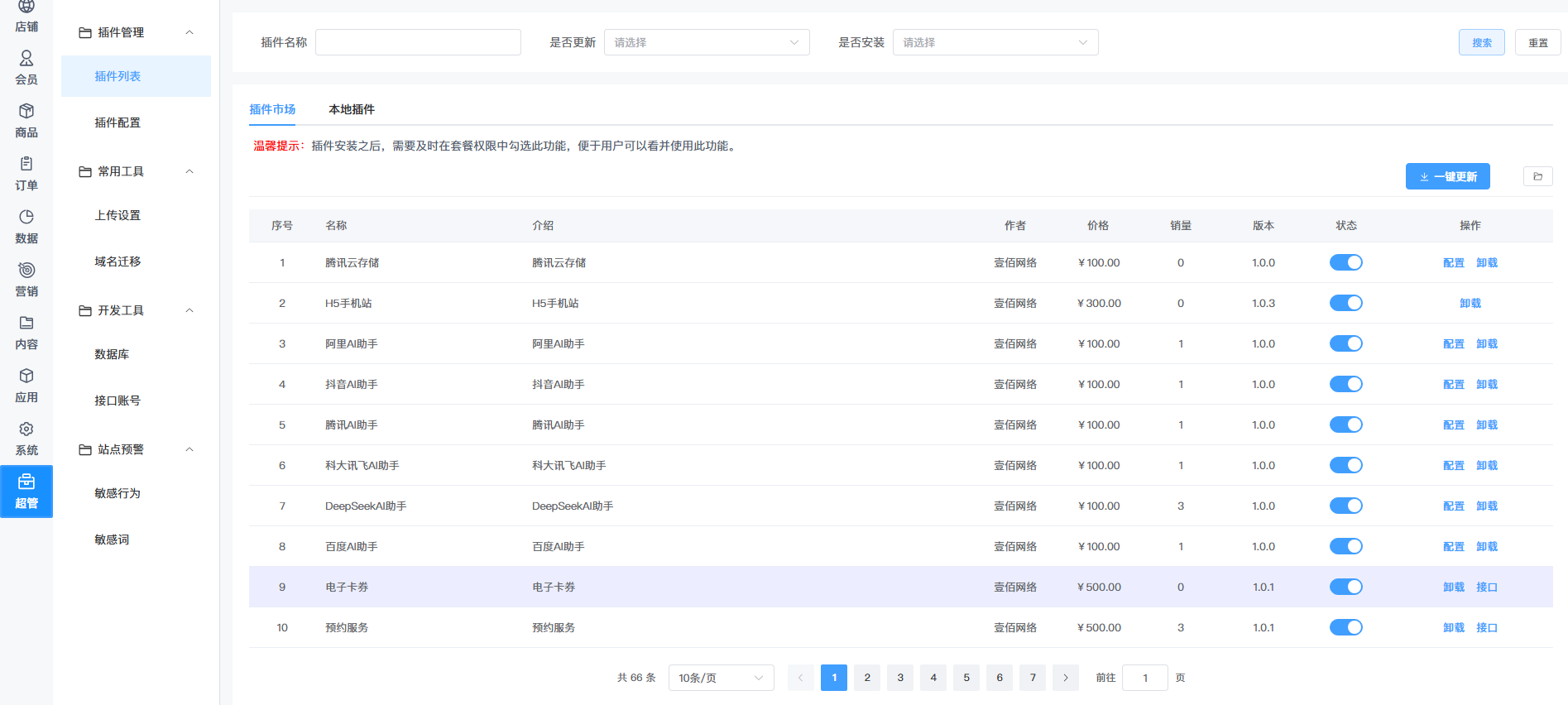Open the 内容 content section icon

26,323
